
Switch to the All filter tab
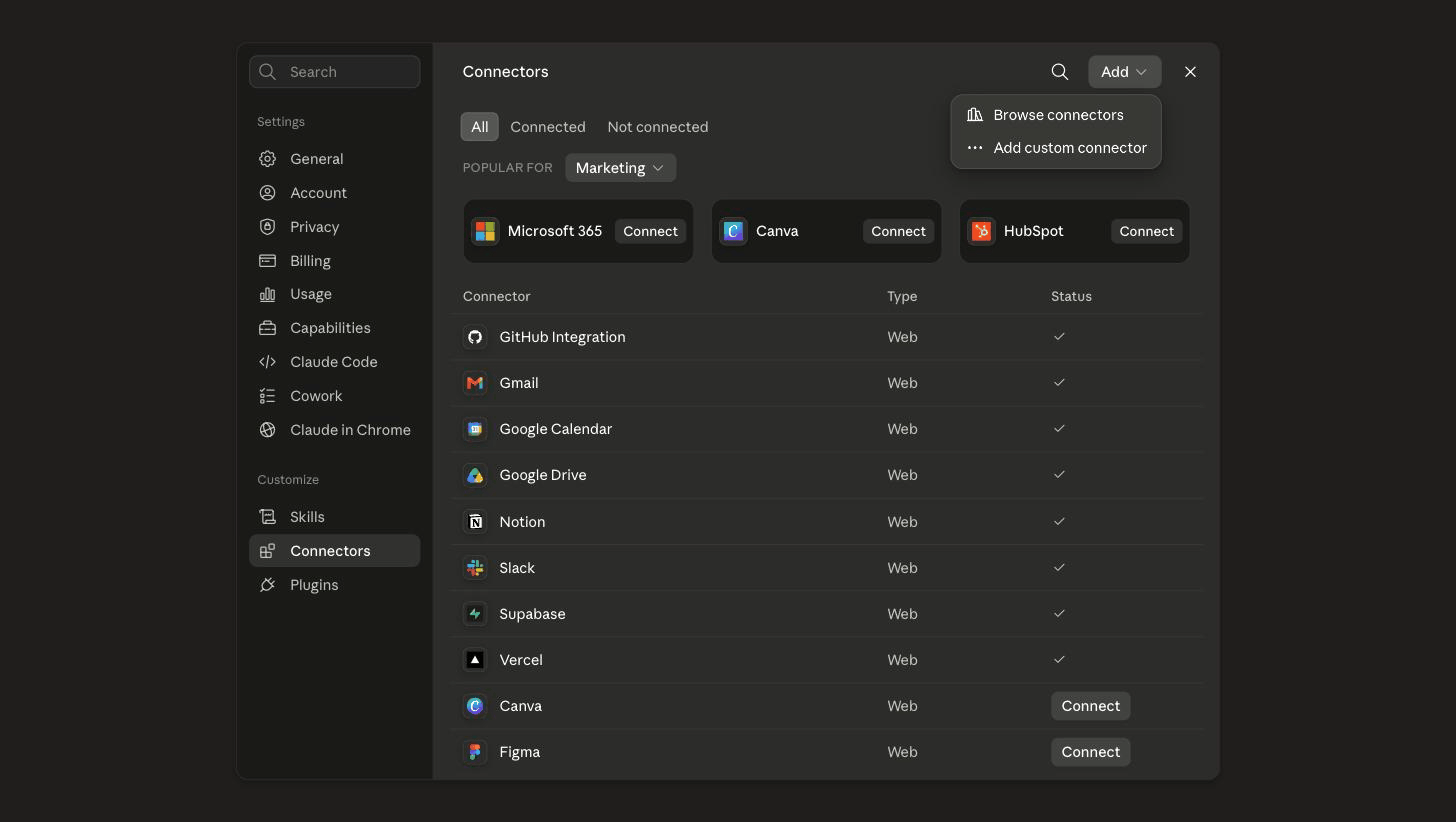point(479,127)
